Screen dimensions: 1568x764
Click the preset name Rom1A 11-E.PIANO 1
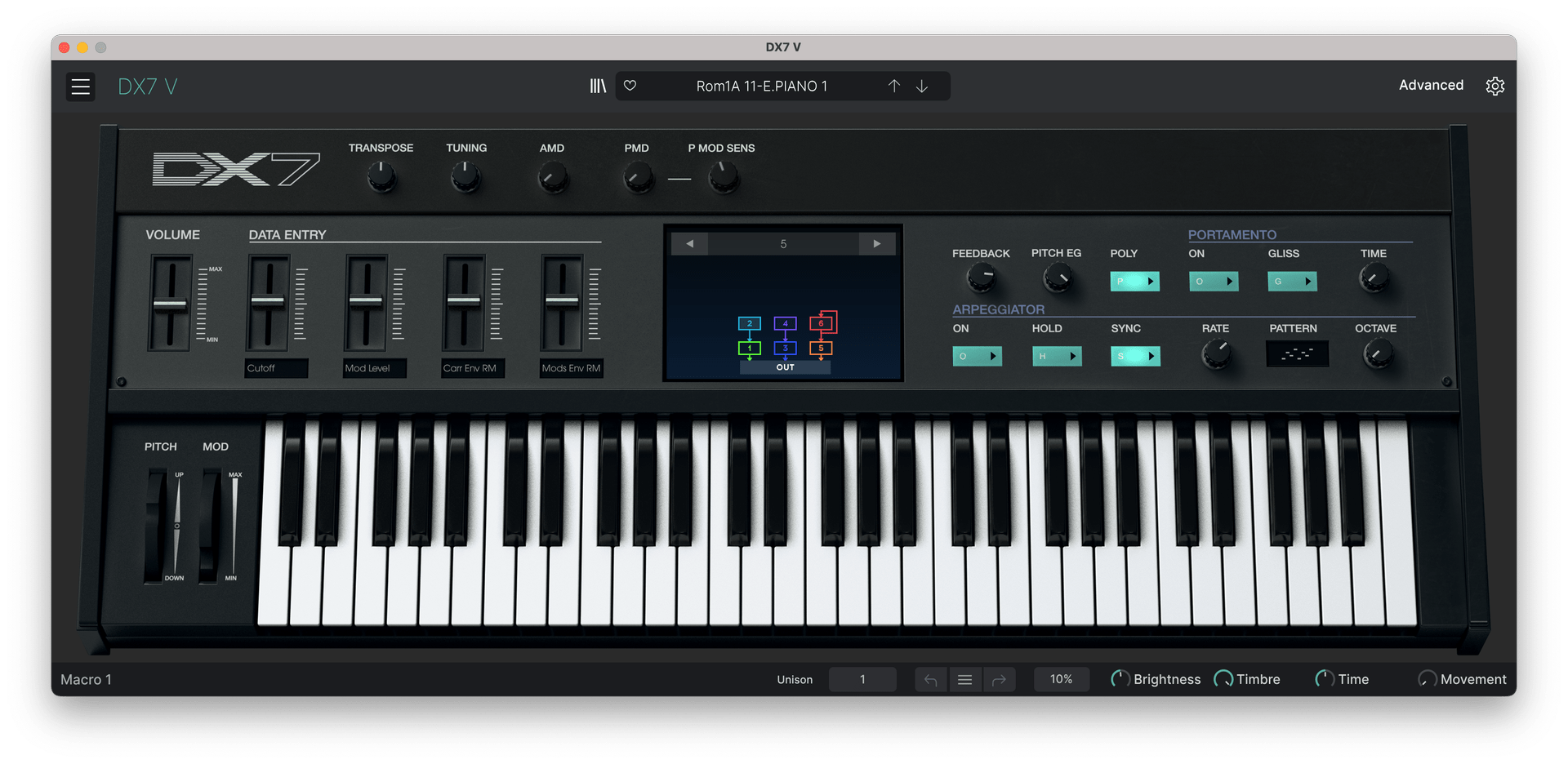coord(761,86)
